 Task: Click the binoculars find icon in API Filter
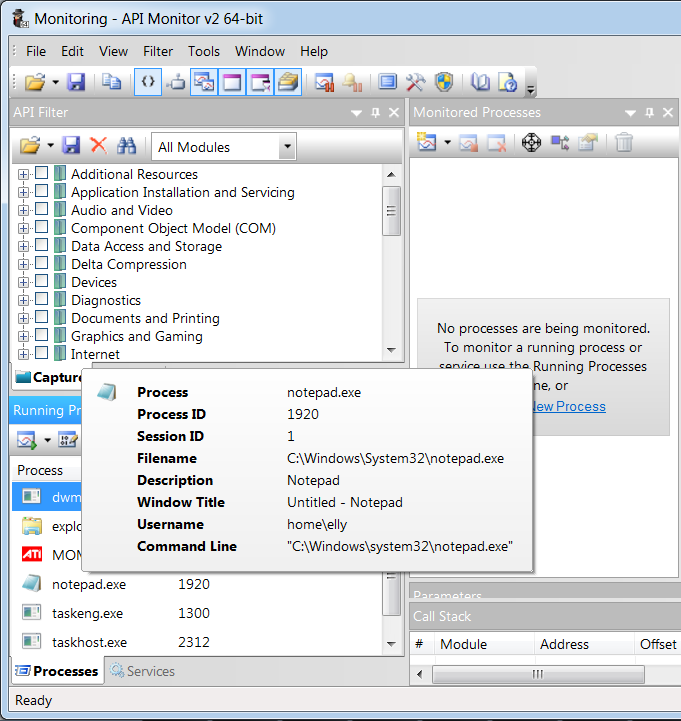coord(126,146)
